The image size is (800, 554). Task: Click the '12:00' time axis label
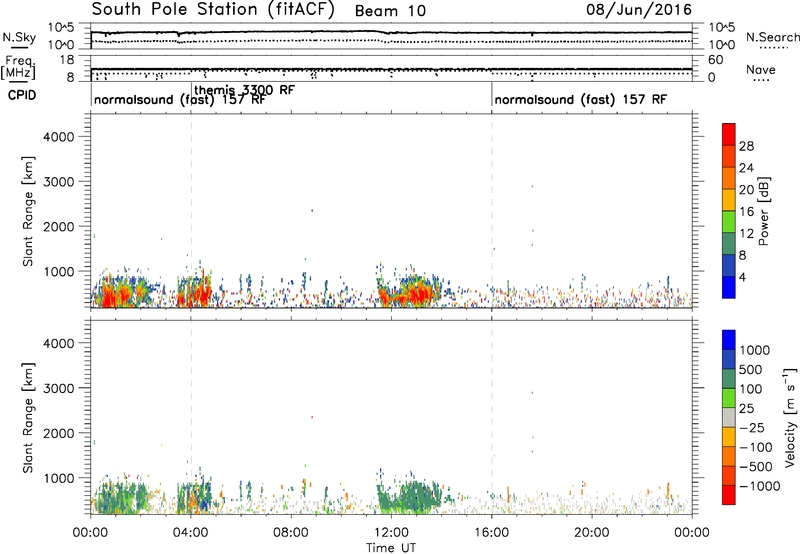click(391, 533)
